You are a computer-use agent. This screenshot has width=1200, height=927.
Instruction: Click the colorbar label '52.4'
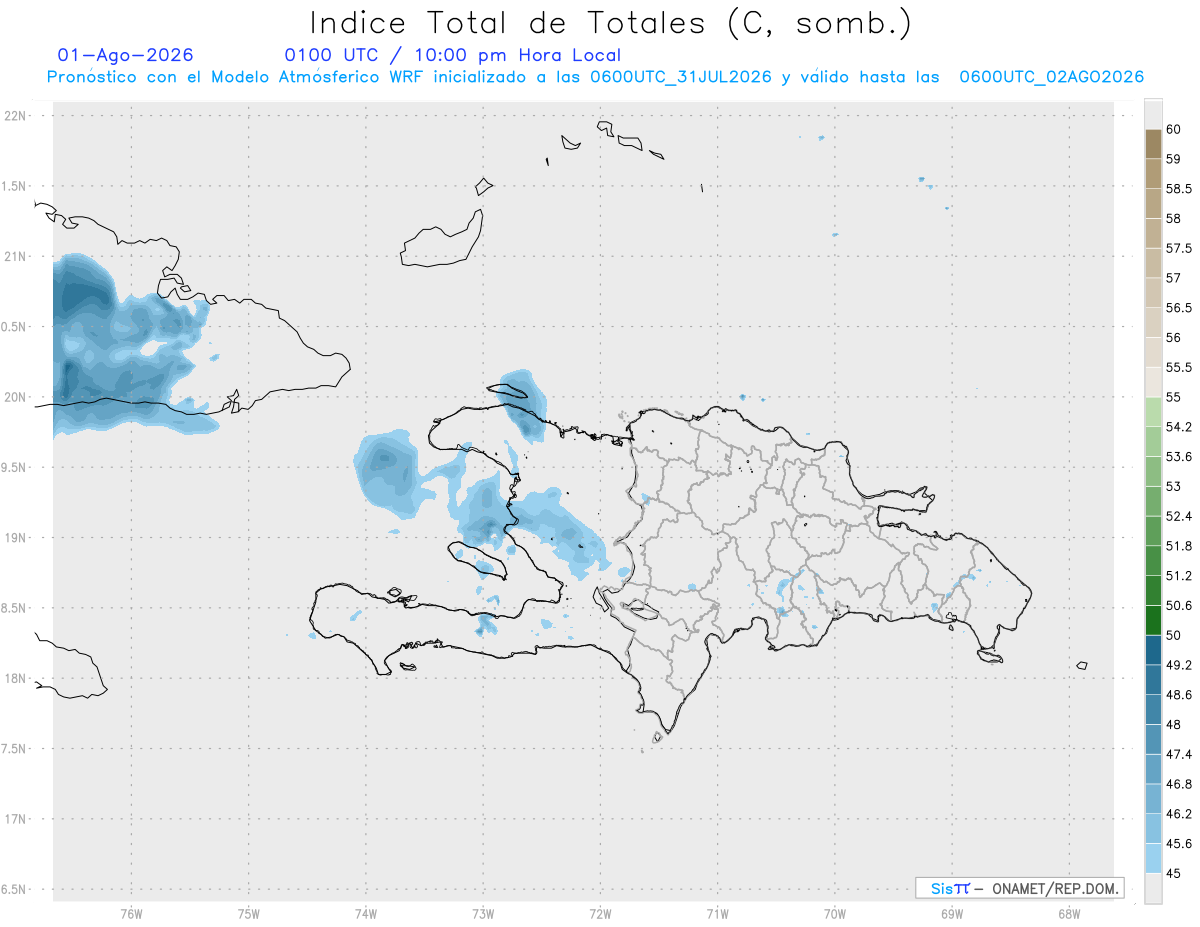coord(1178,516)
